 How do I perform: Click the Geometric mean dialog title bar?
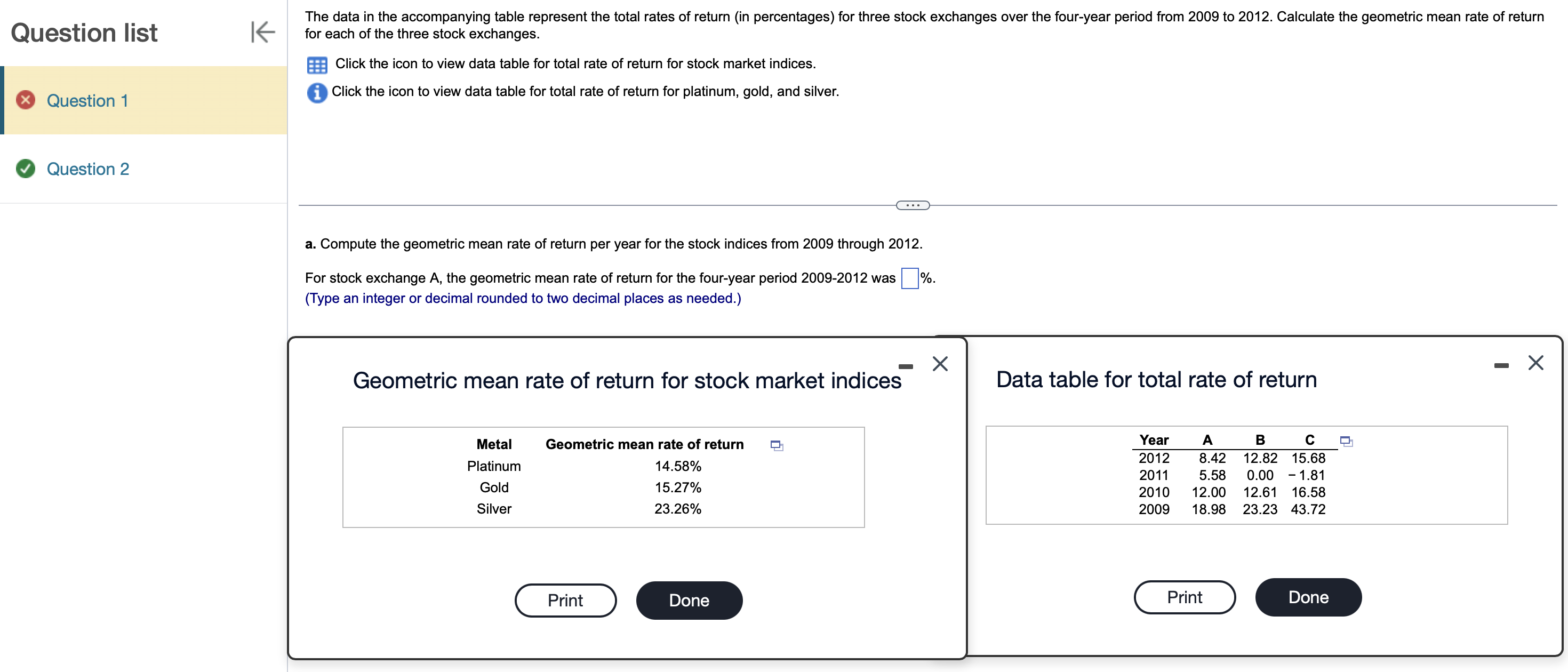627,380
